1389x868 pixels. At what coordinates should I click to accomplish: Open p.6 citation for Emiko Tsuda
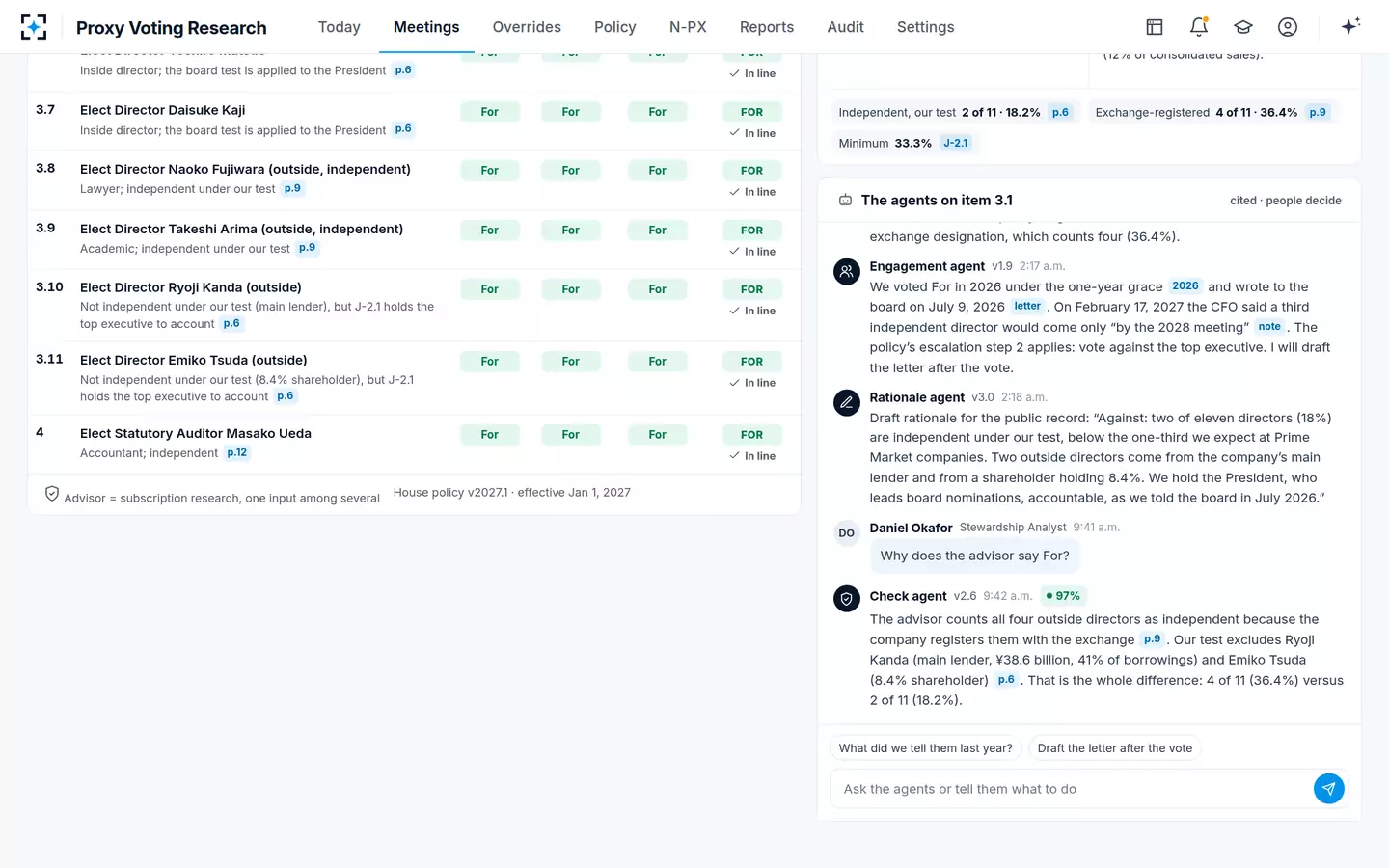point(286,396)
